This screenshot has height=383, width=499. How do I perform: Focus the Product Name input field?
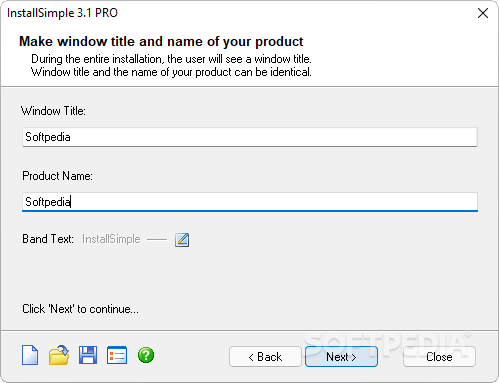pos(250,202)
